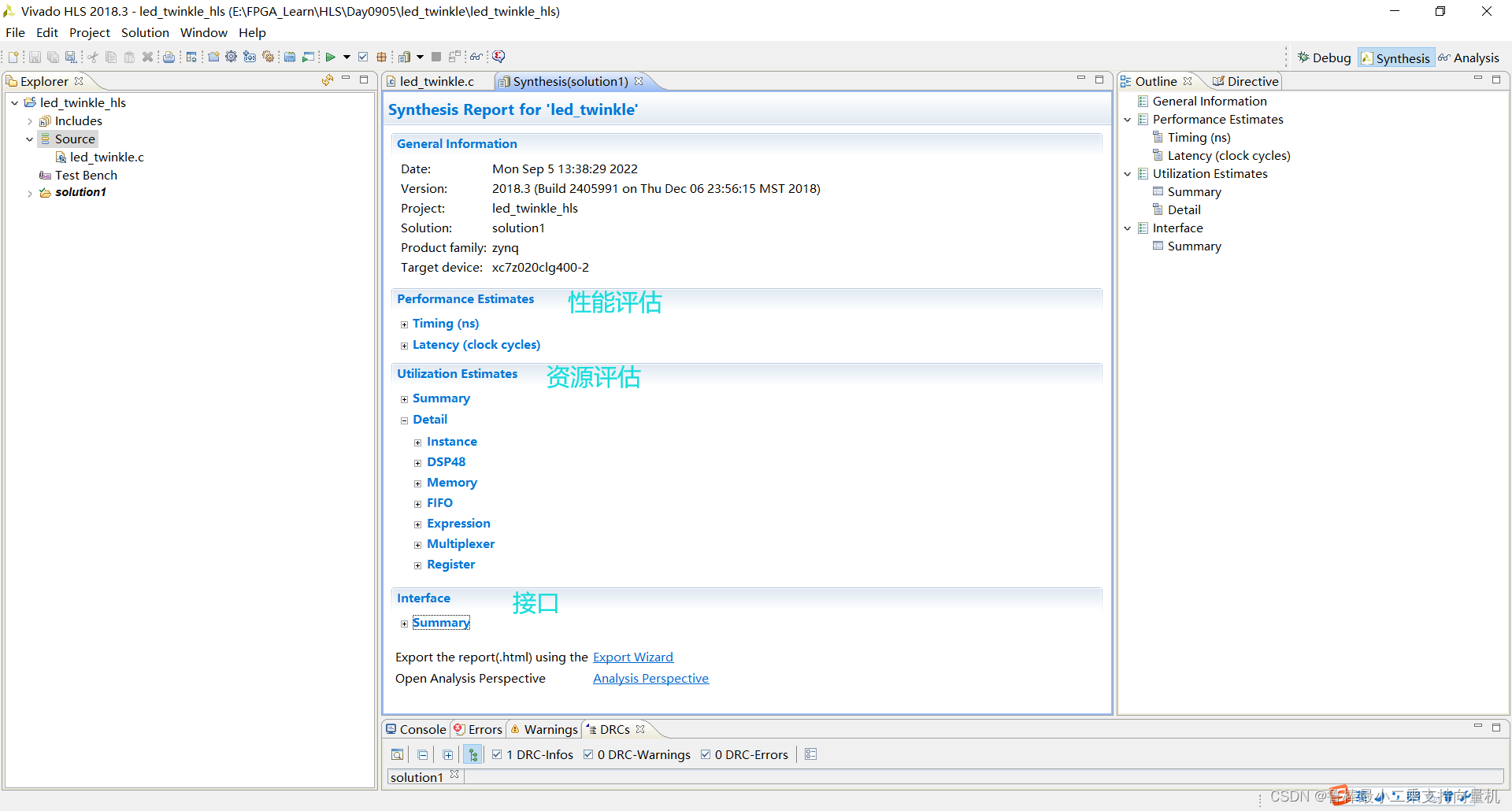Collapse all DRC entries icon

422,754
